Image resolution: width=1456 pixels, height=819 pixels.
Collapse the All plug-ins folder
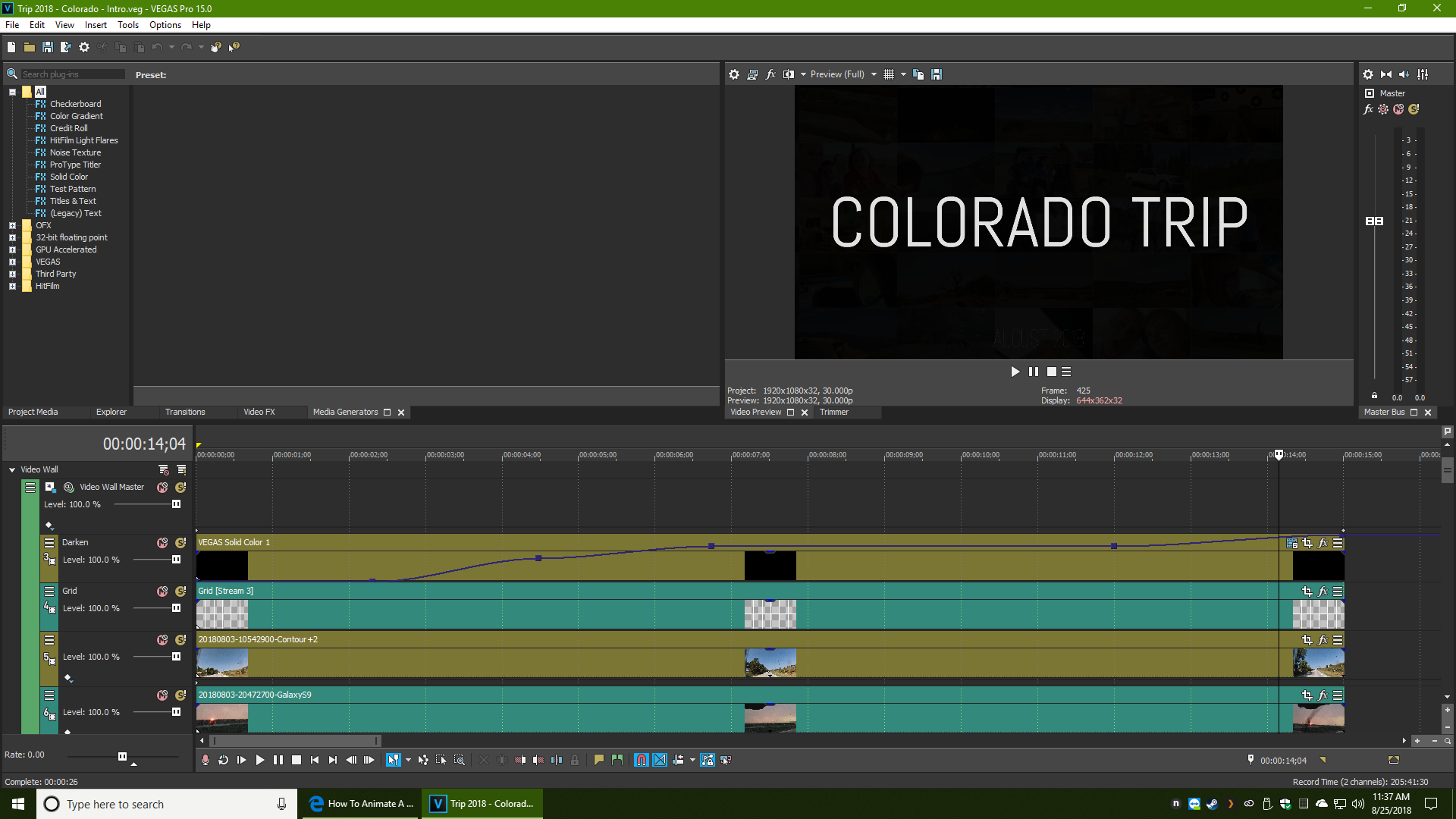tap(12, 92)
